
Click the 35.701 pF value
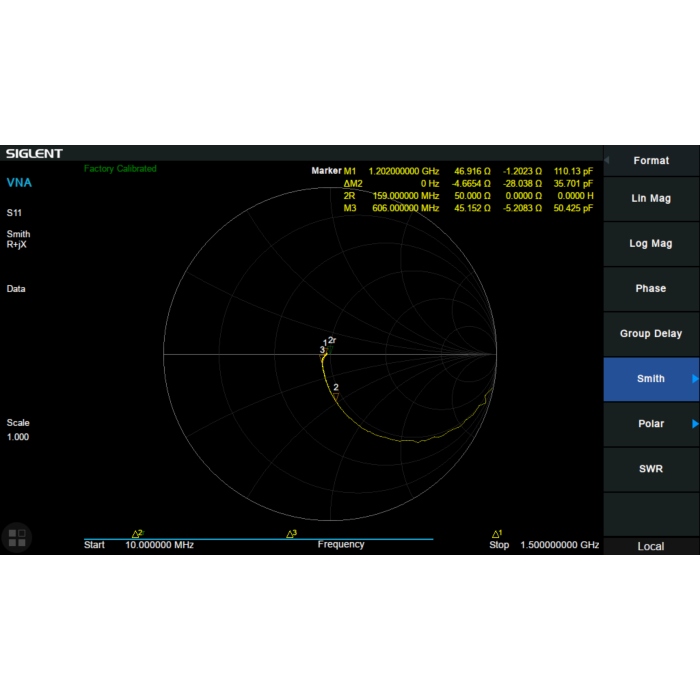[573, 183]
